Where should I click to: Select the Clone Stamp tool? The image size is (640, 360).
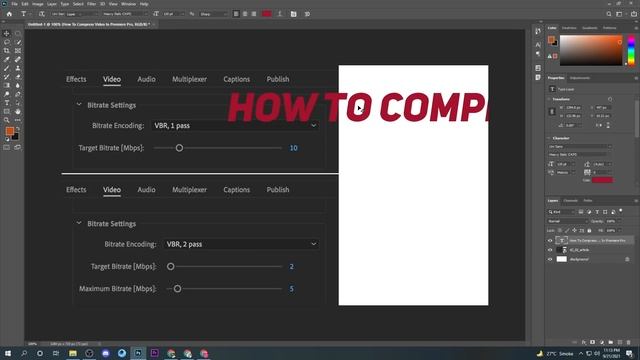pos(18,68)
